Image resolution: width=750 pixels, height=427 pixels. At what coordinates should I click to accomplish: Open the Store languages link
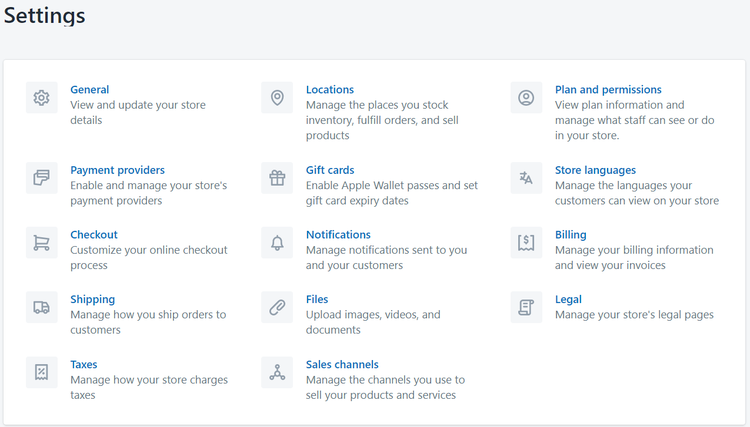coord(595,170)
